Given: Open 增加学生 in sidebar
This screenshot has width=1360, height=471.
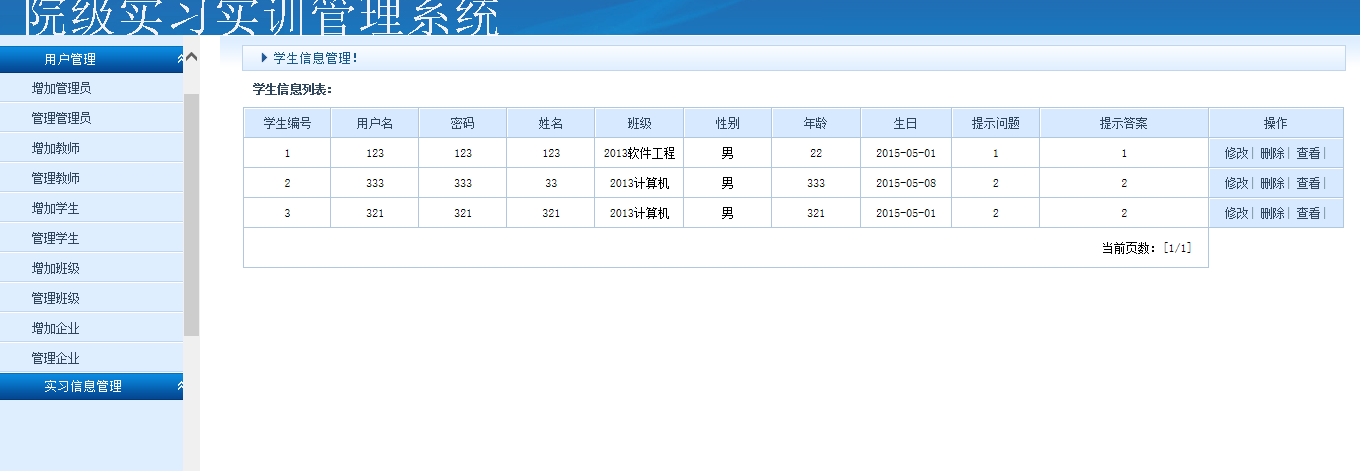Looking at the screenshot, I should [x=55, y=208].
